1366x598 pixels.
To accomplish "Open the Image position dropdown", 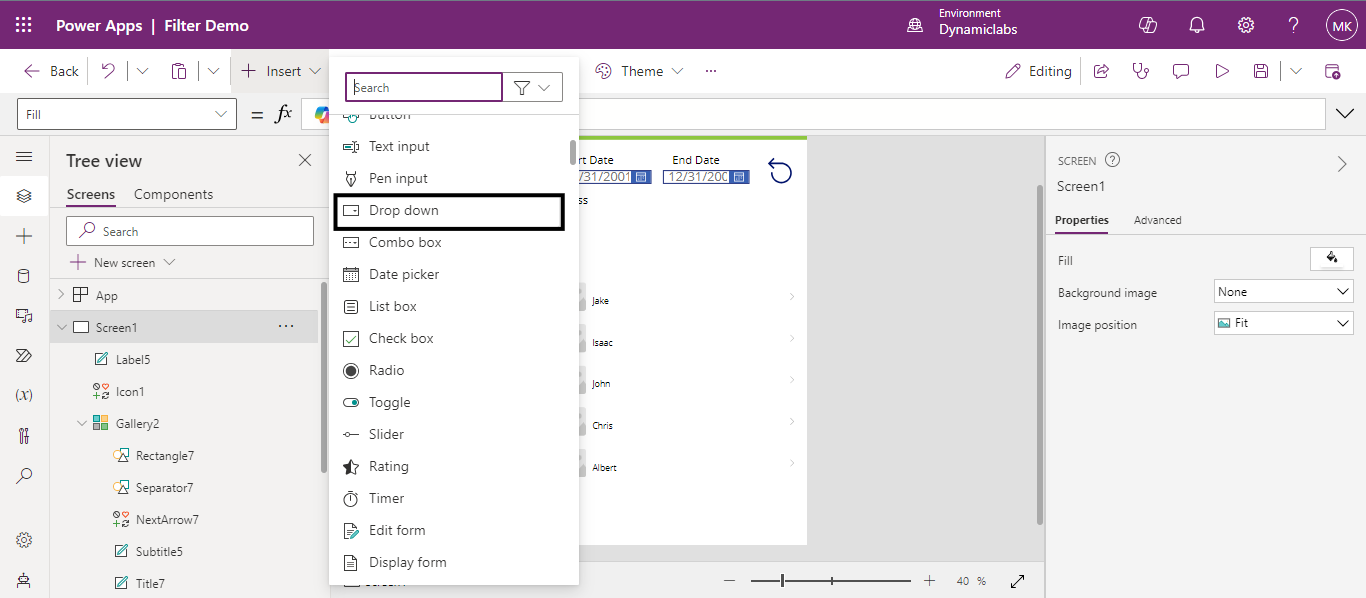I will [1283, 323].
